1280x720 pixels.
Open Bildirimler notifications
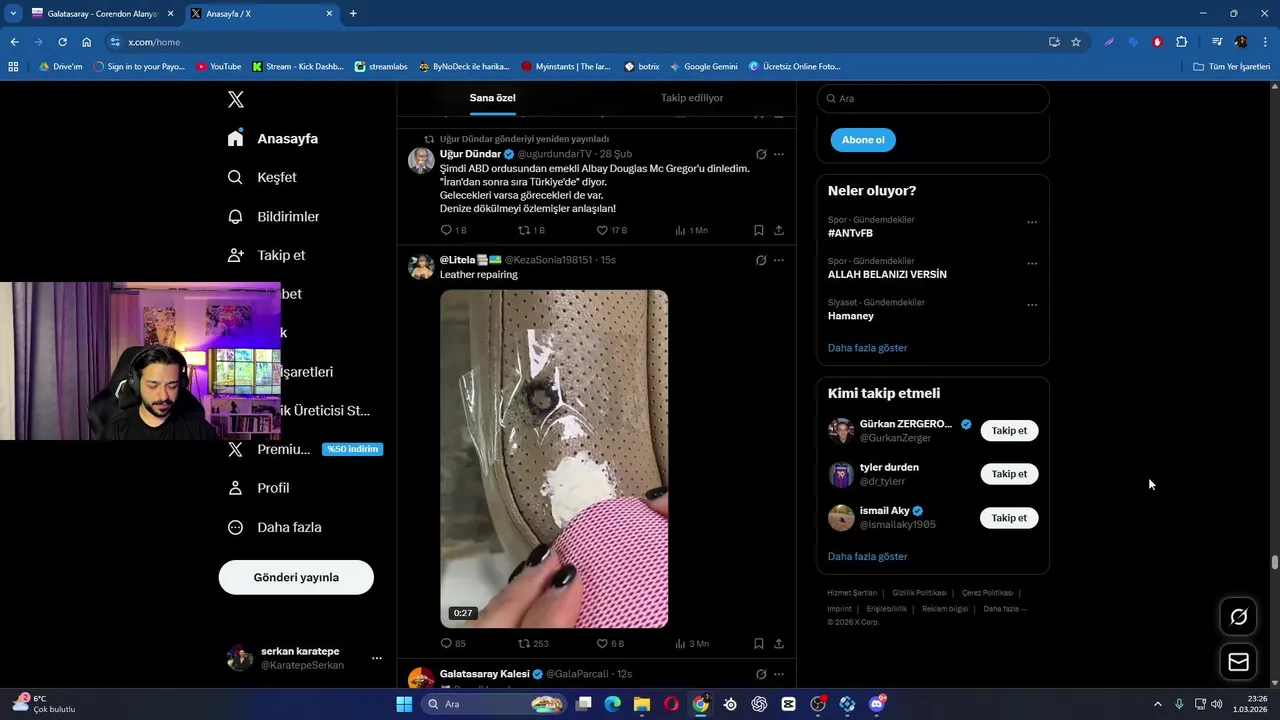pyautogui.click(x=274, y=216)
